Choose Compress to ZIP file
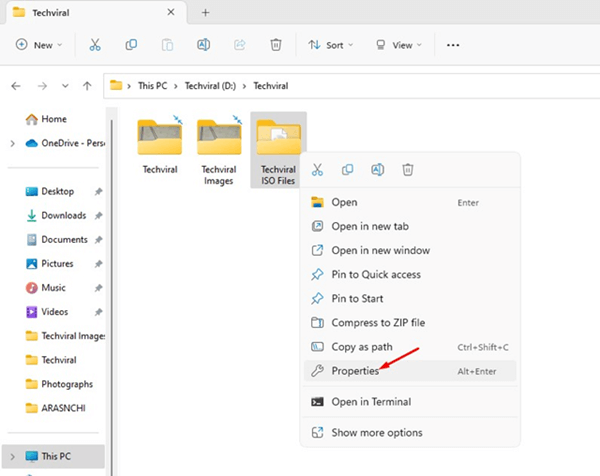 (x=376, y=322)
